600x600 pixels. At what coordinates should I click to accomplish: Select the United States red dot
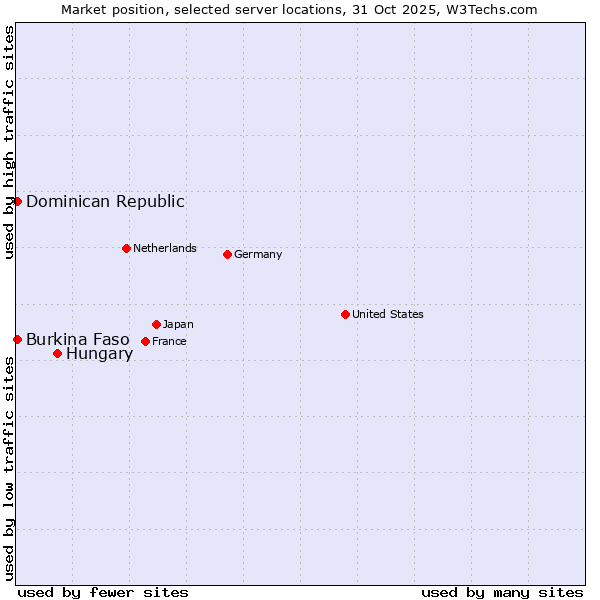(x=345, y=314)
